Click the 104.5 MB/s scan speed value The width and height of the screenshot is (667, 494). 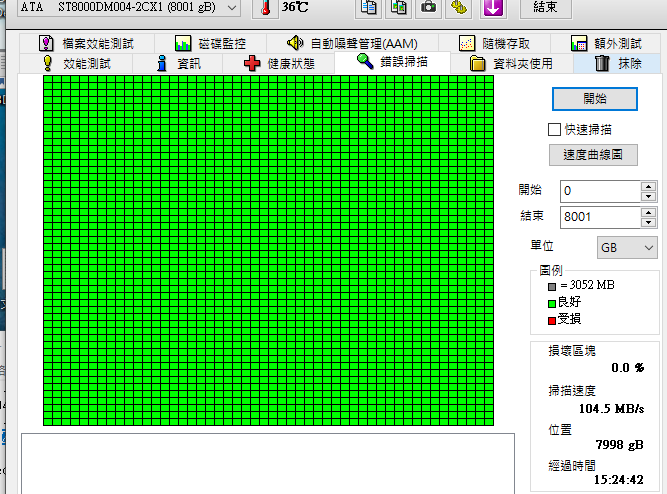point(611,409)
